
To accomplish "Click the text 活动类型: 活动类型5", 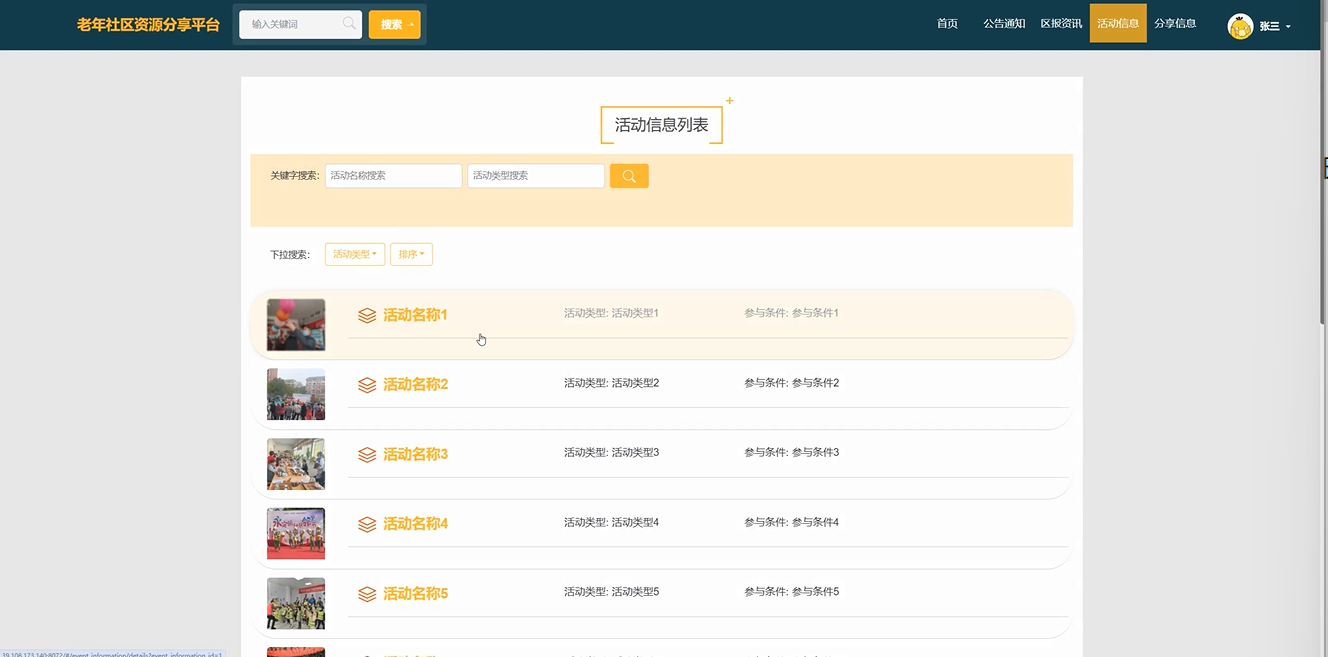I will click(611, 592).
